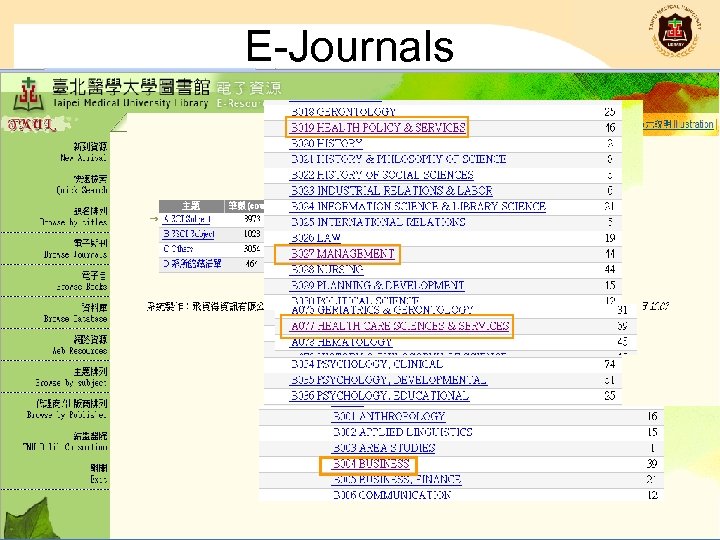Viewport: 720px width, 540px height.
Task: Select Browse Database in the sidebar
Action: (x=76, y=313)
